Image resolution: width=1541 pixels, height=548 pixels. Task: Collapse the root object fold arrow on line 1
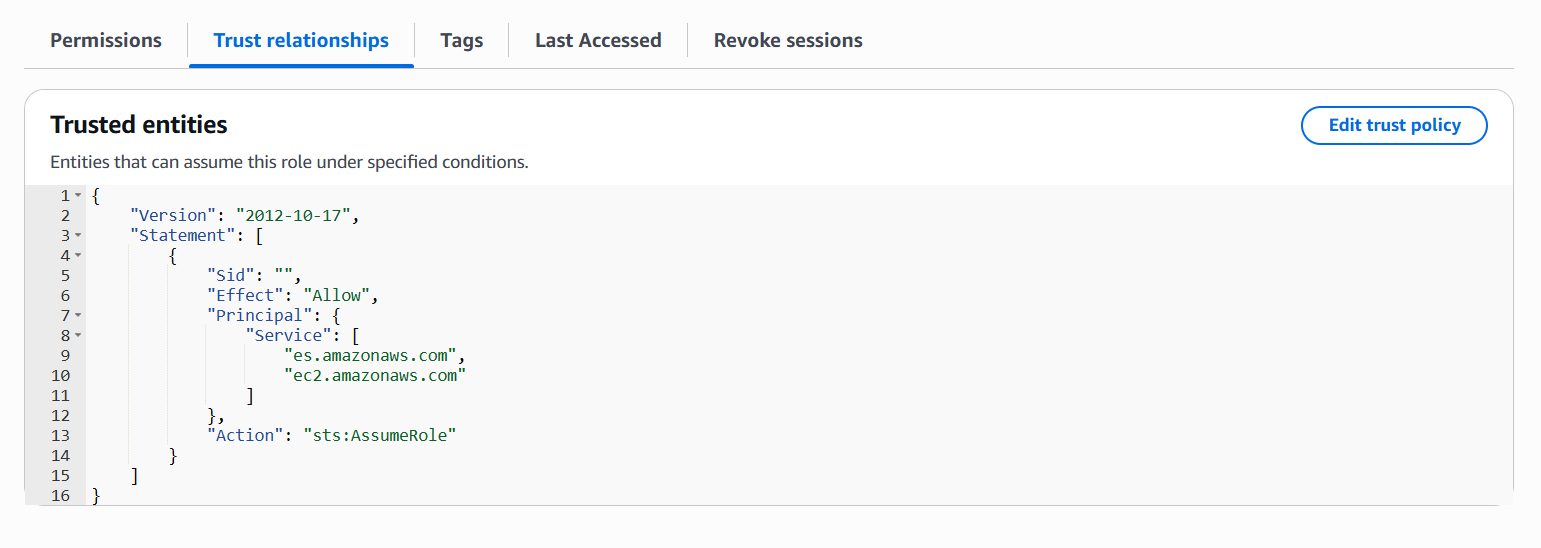pyautogui.click(x=78, y=195)
